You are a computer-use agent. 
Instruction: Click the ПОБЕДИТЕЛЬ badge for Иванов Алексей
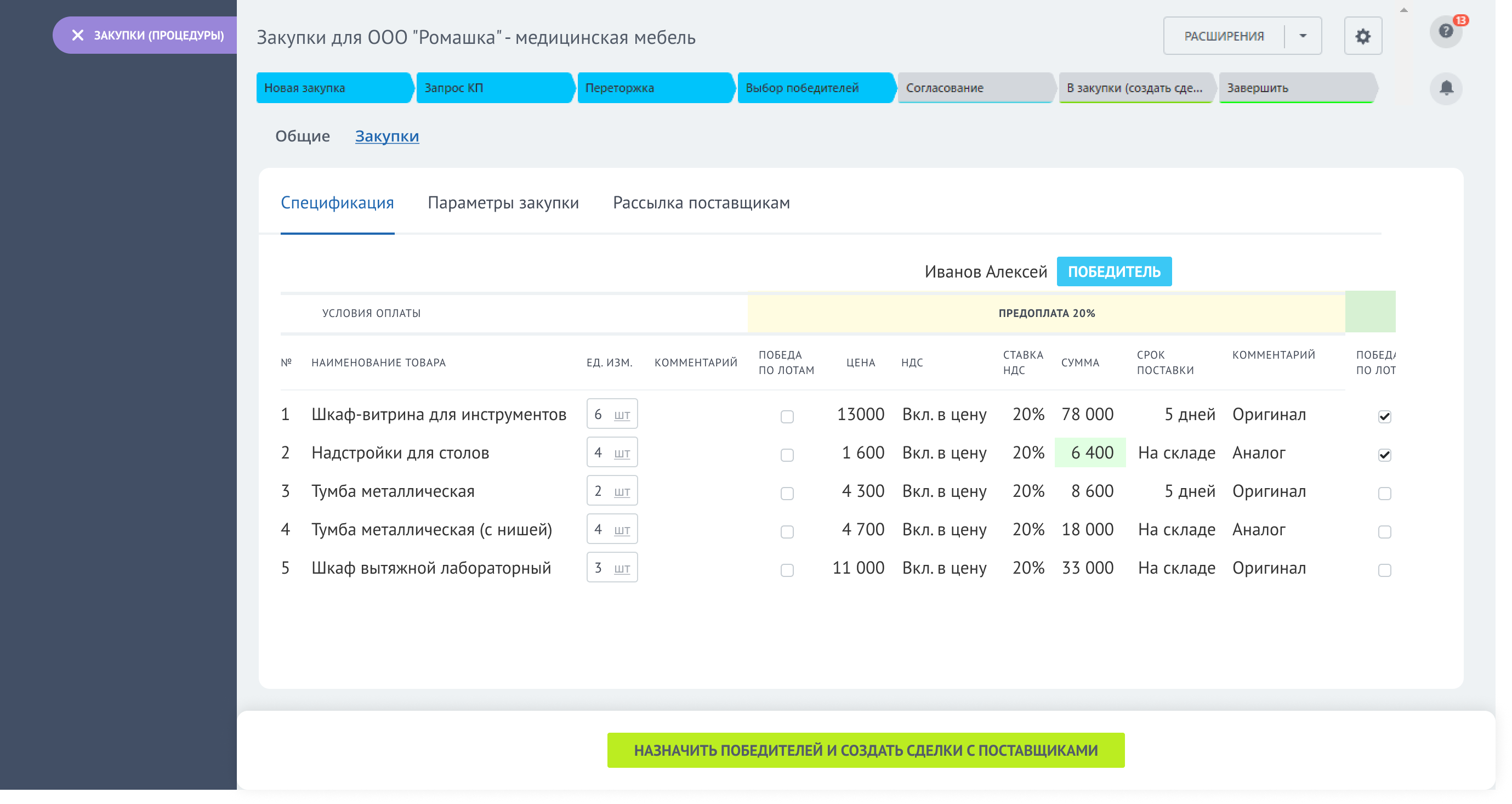pyautogui.click(x=1114, y=271)
